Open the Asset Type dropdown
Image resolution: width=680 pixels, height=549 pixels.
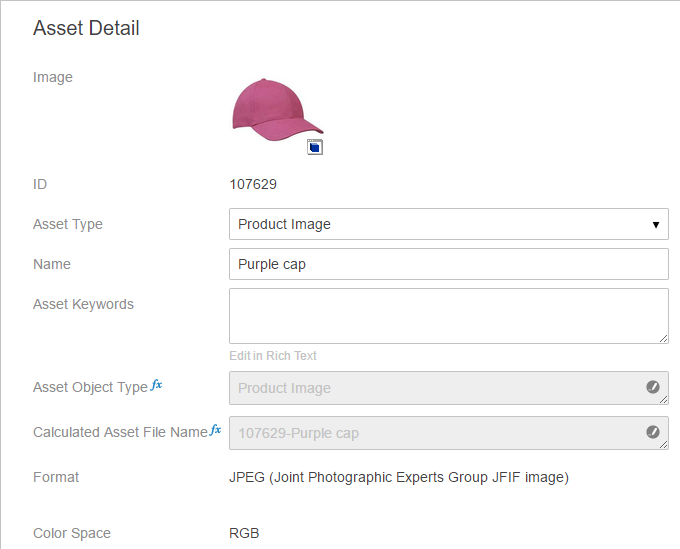click(x=448, y=224)
